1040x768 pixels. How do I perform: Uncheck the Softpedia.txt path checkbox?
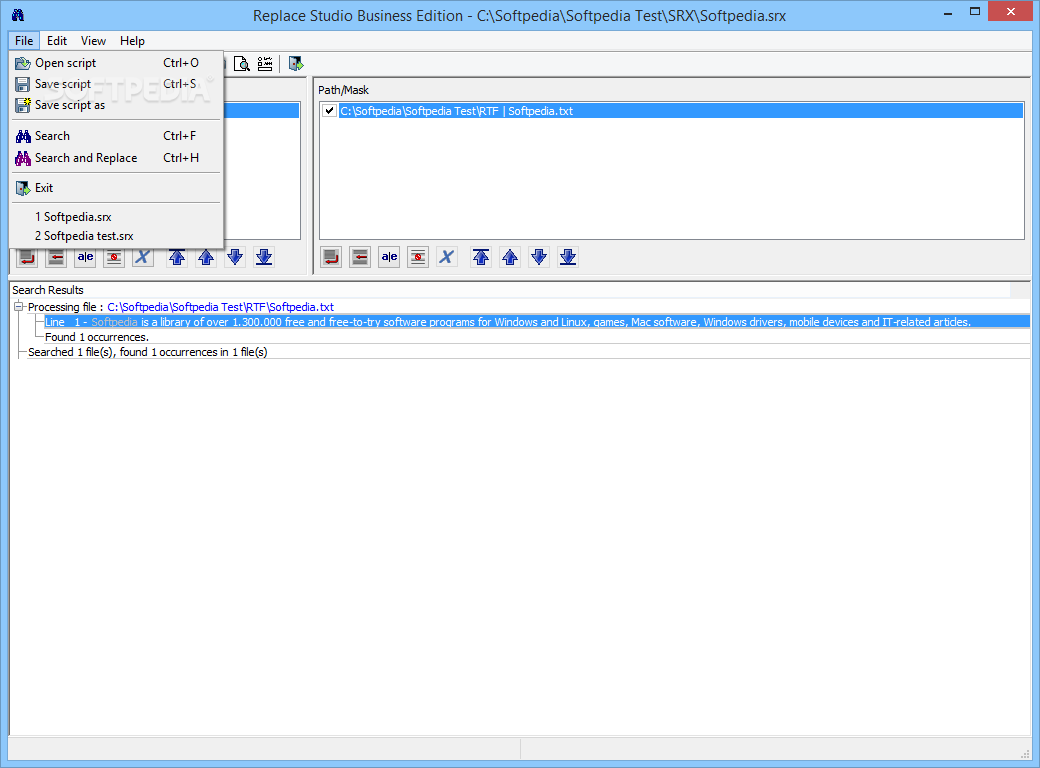(x=330, y=111)
